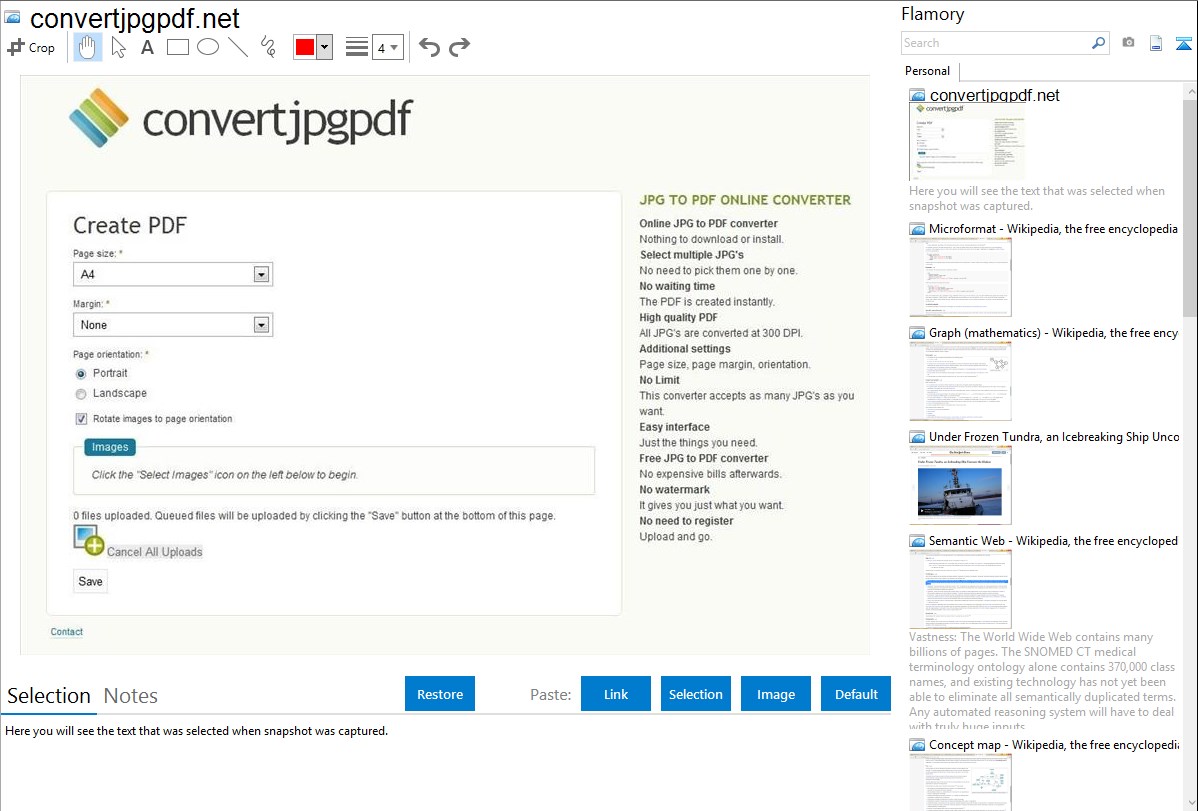
Task: Paste as Image
Action: (776, 694)
